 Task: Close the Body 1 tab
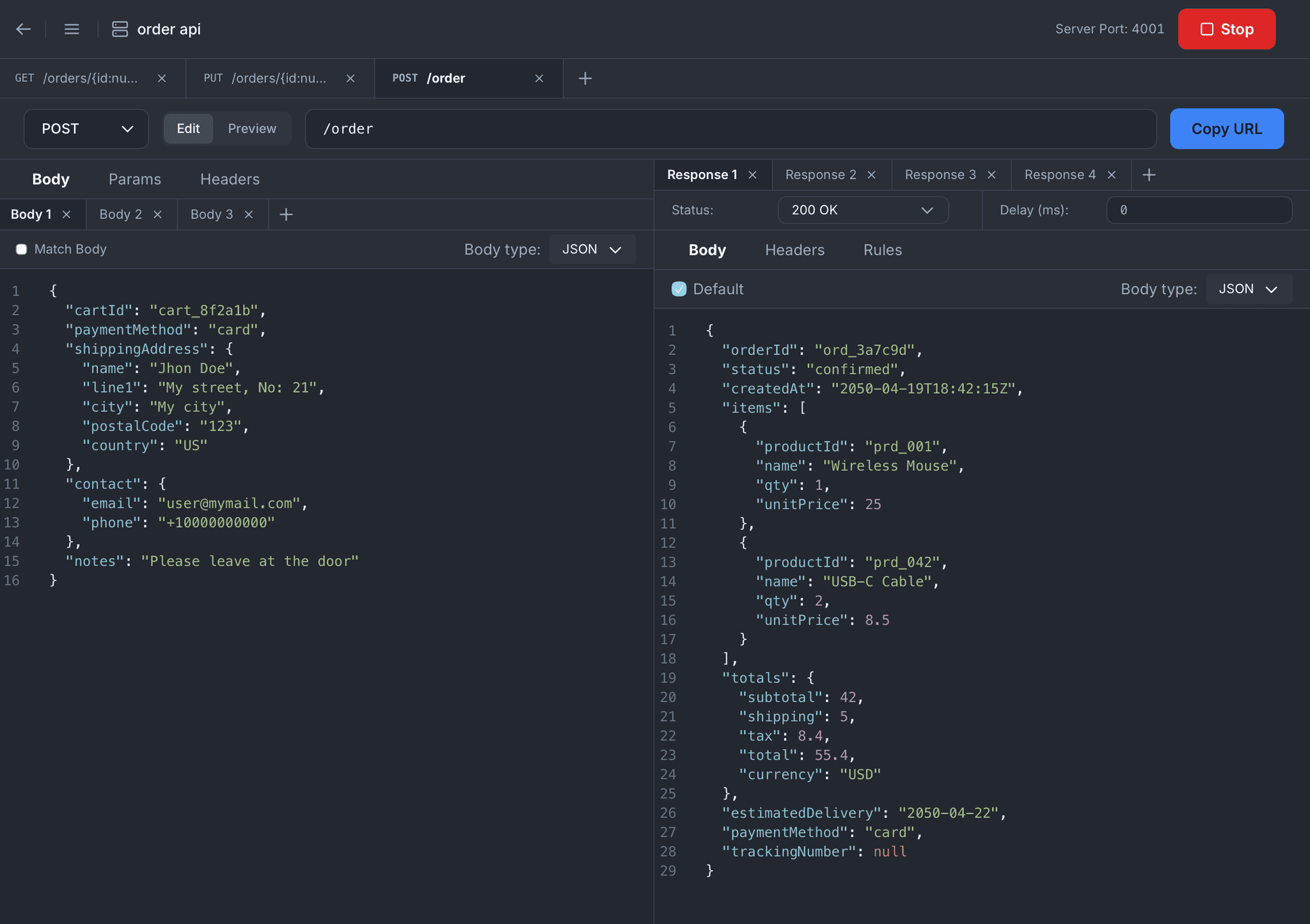(67, 214)
